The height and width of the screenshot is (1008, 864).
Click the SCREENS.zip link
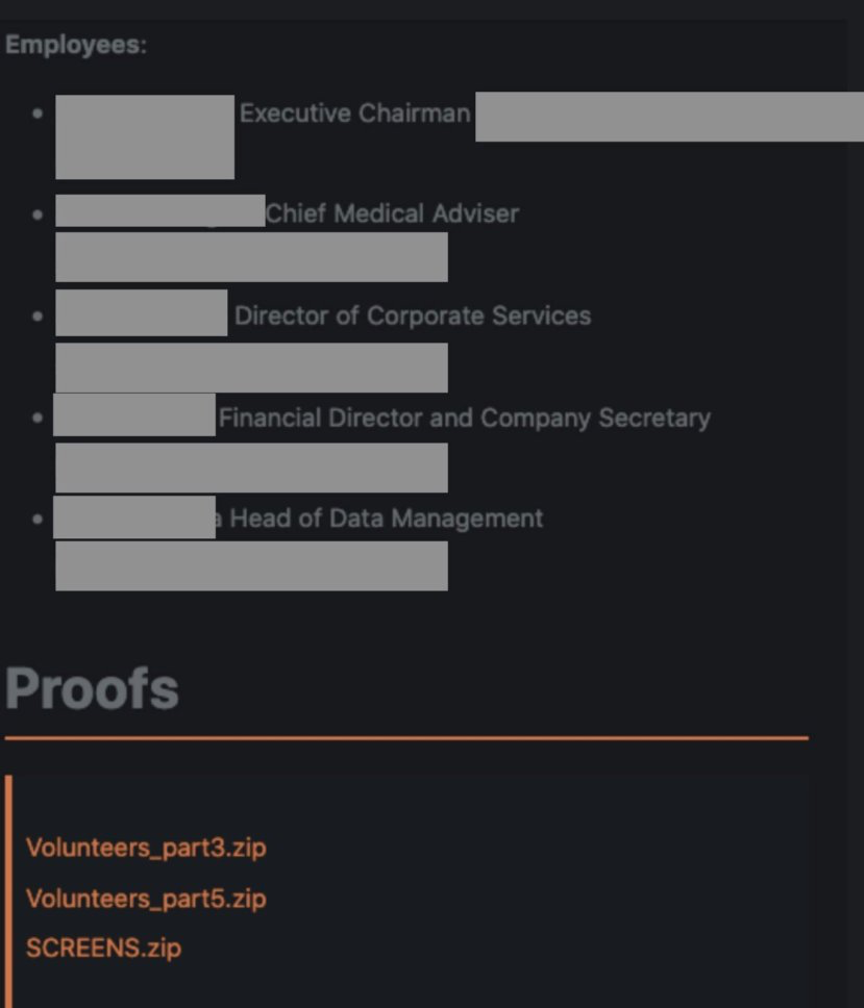[104, 947]
